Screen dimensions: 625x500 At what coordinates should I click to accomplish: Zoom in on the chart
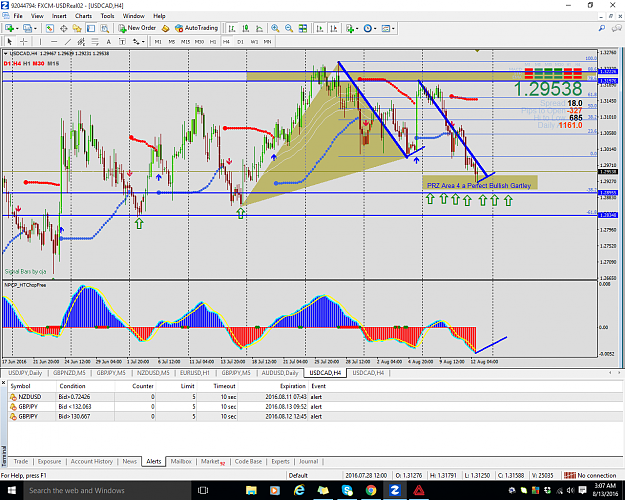pyautogui.click(x=275, y=28)
